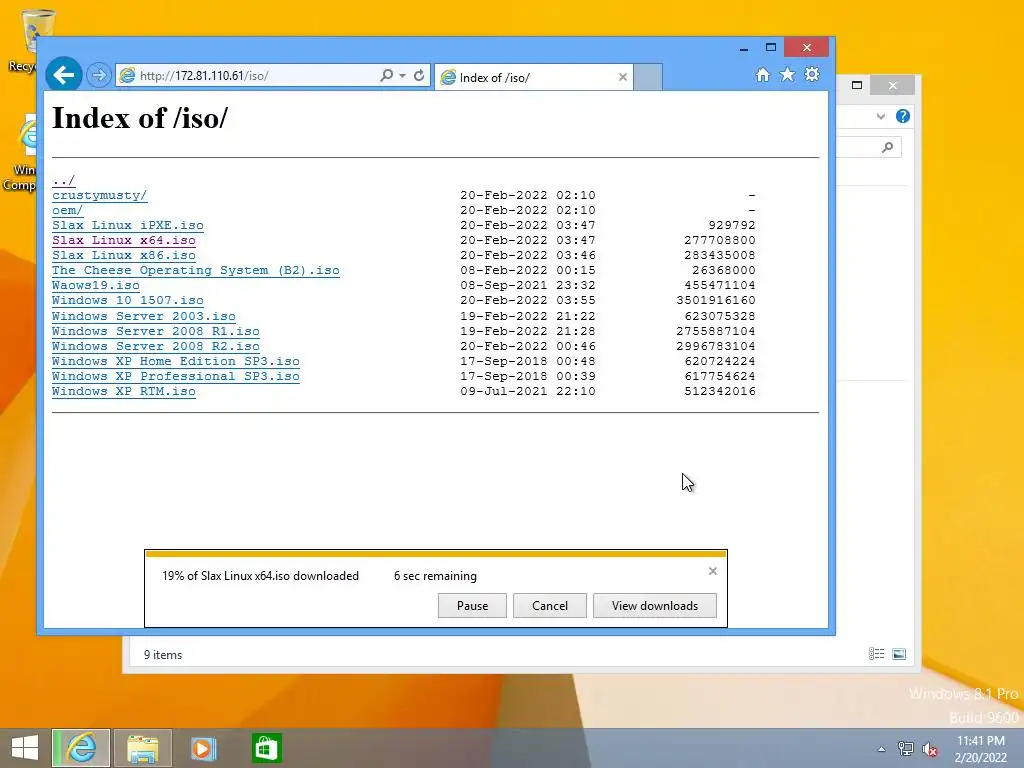Viewport: 1024px width, 768px height.
Task: Click the Slax Linux x86.iso link
Action: point(123,255)
